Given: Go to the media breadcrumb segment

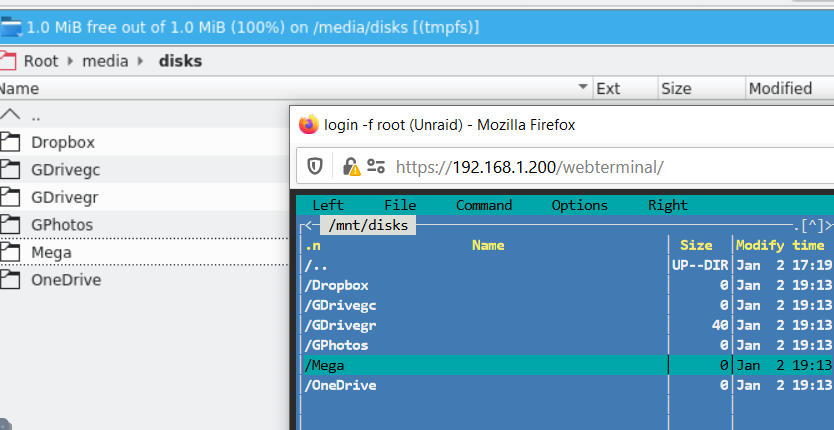Looking at the screenshot, I should click(105, 61).
